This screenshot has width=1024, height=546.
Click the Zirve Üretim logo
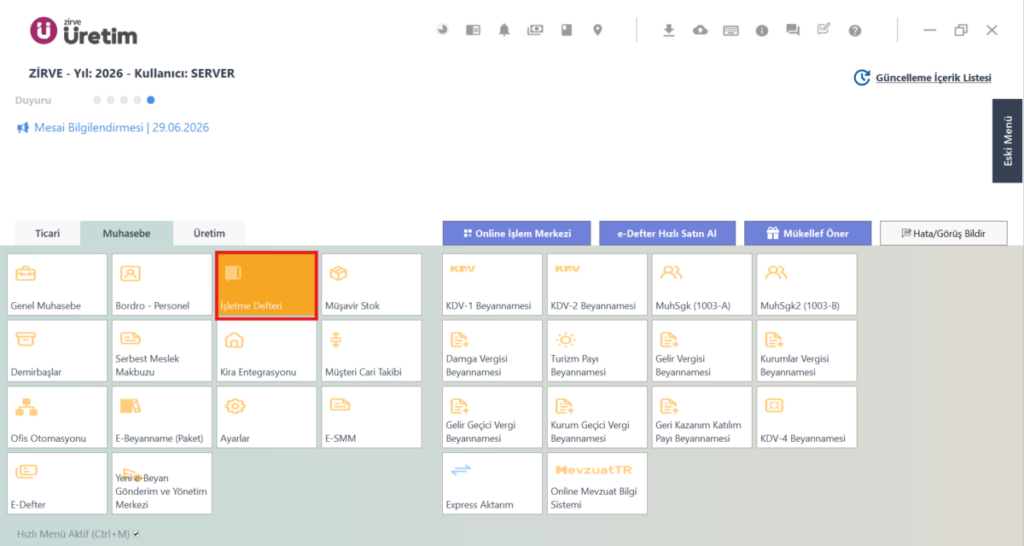tap(84, 31)
